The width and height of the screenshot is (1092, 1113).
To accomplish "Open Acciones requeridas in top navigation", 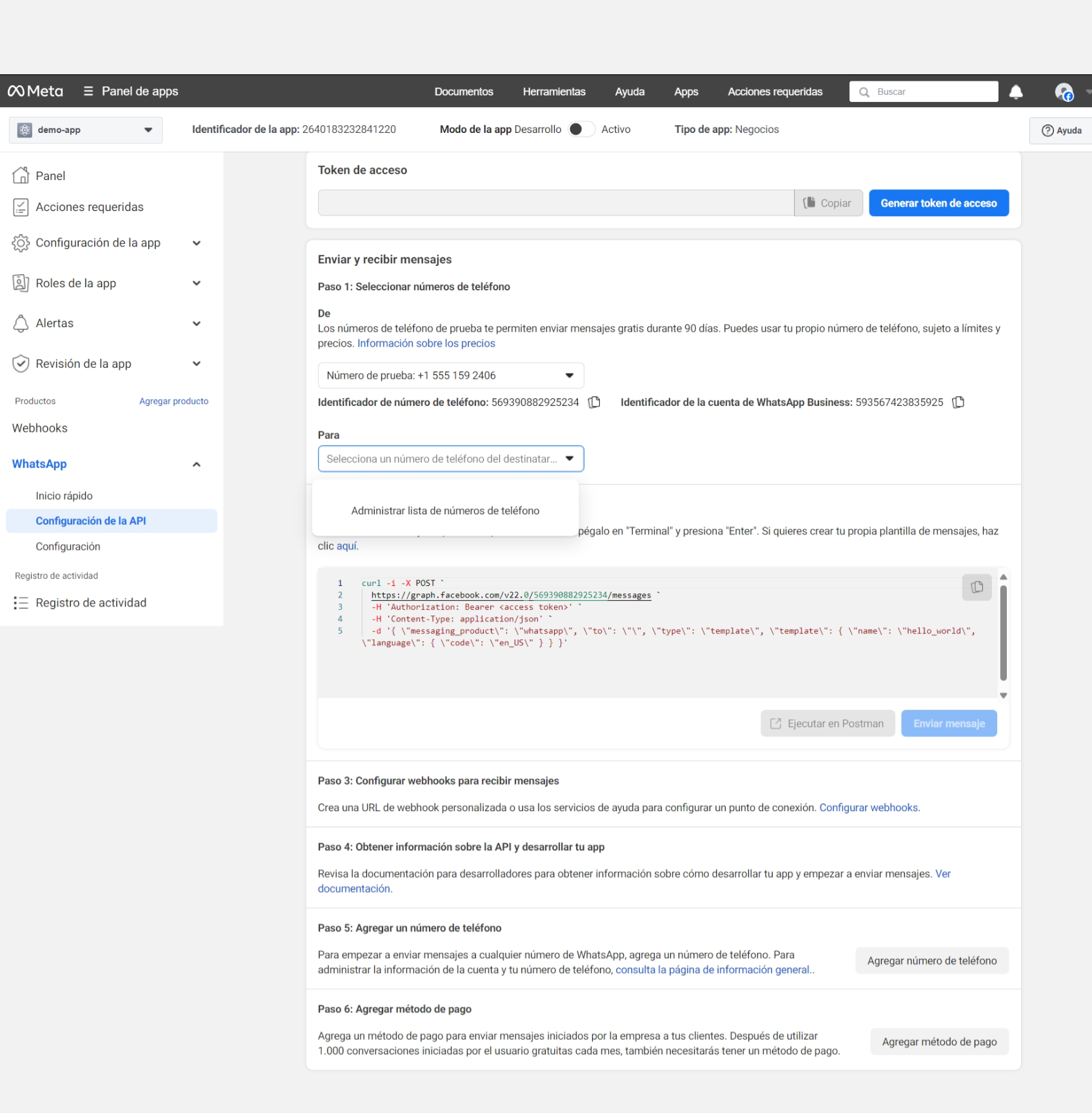I will click(775, 92).
